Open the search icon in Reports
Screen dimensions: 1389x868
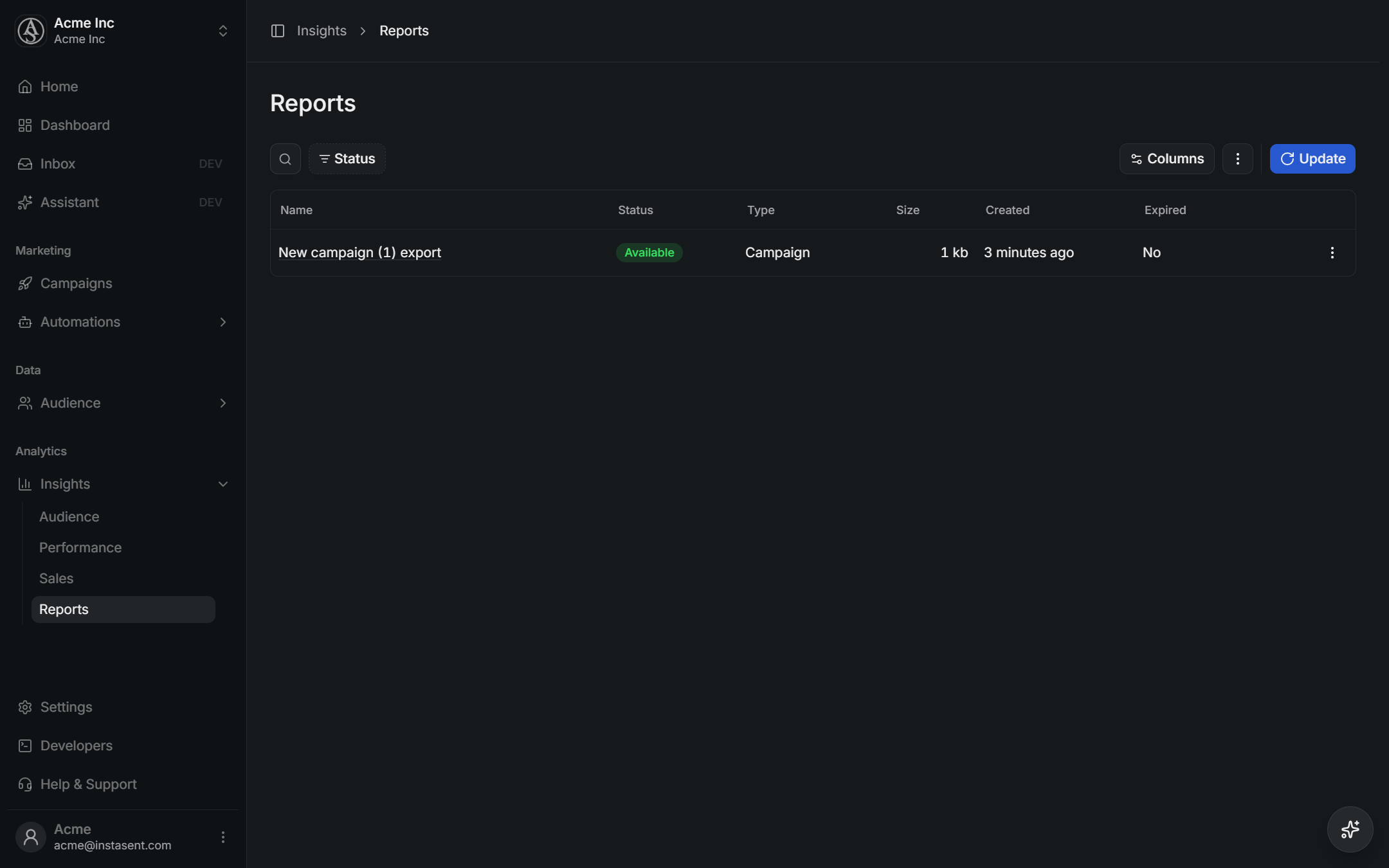[286, 159]
